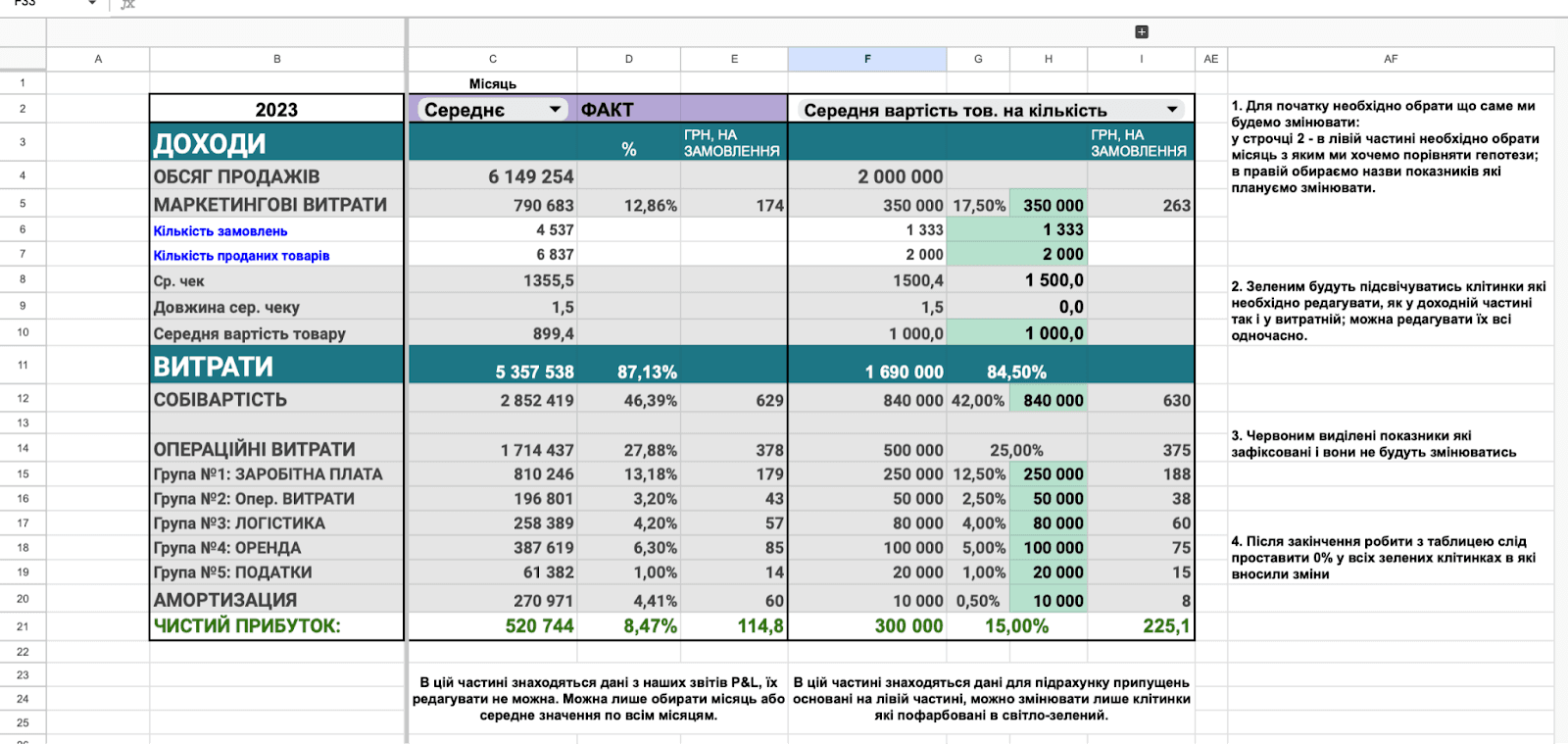Image resolution: width=1568 pixels, height=744 pixels.
Task: Click the 2023 year cell
Action: [276, 110]
